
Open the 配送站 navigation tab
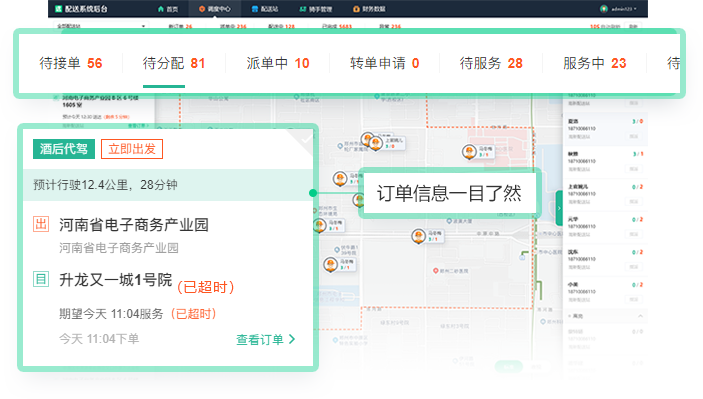(265, 9)
